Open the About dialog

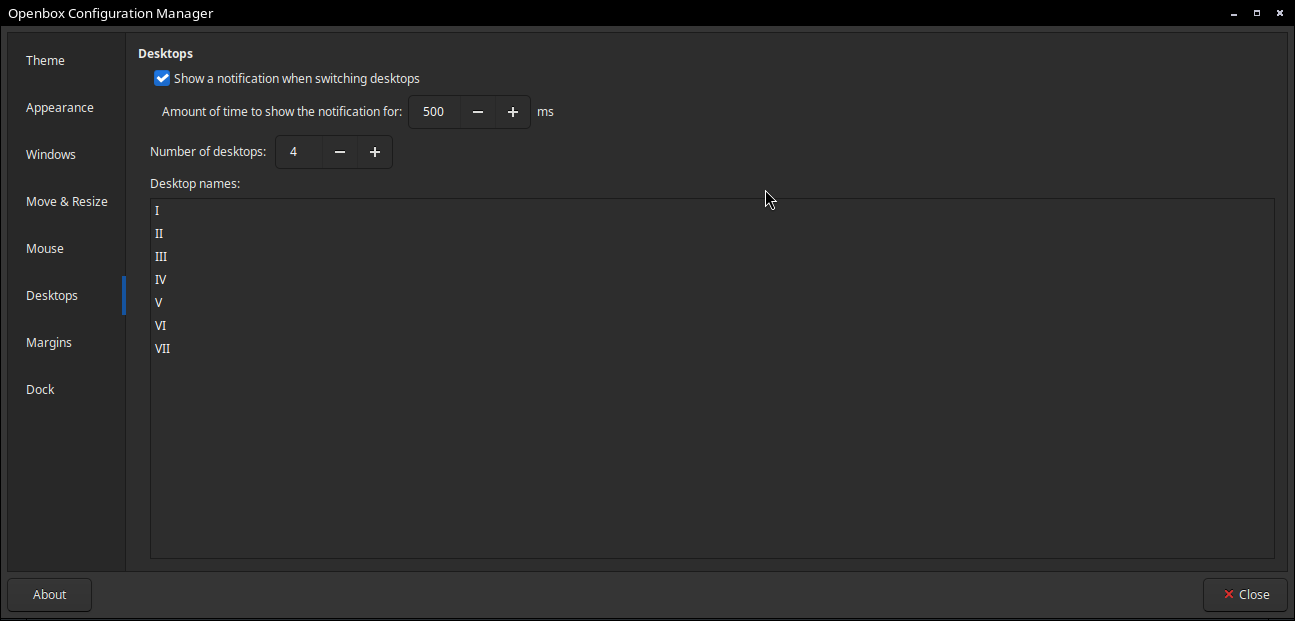(50, 595)
